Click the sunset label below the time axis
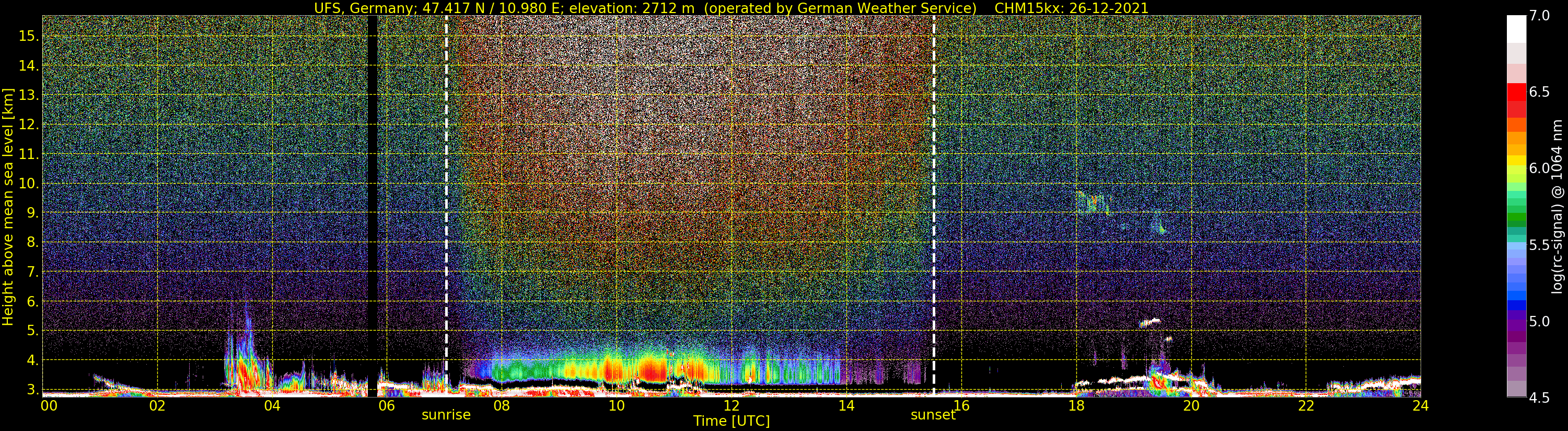The width and height of the screenshot is (1568, 431). (933, 415)
